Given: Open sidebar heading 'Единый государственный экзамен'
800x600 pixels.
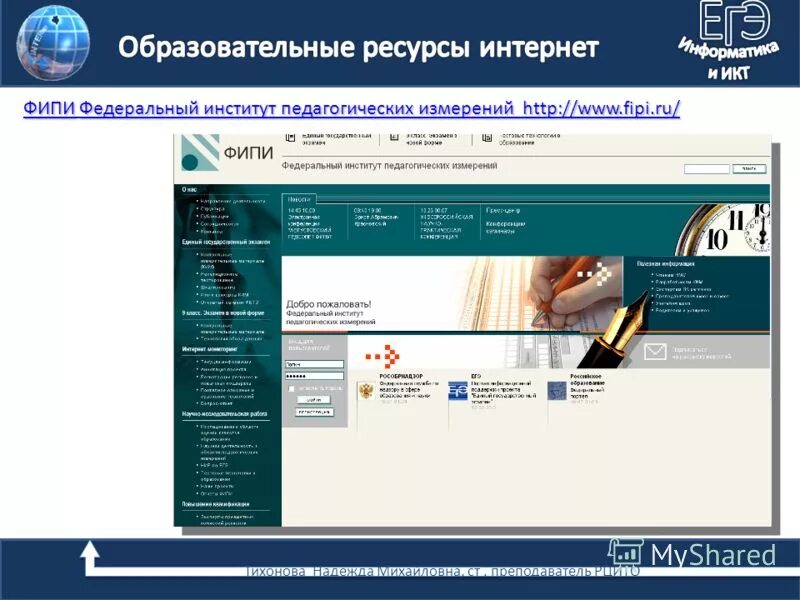Looking at the screenshot, I should (226, 242).
